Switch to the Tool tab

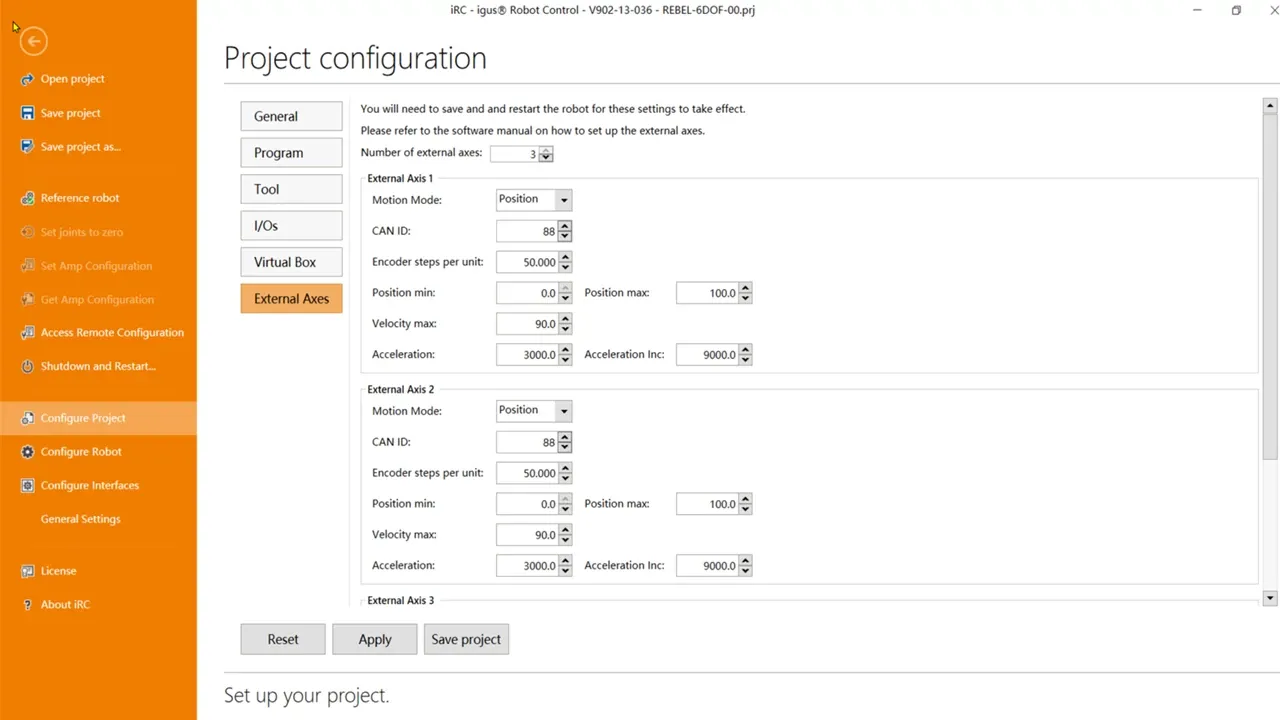click(x=291, y=189)
